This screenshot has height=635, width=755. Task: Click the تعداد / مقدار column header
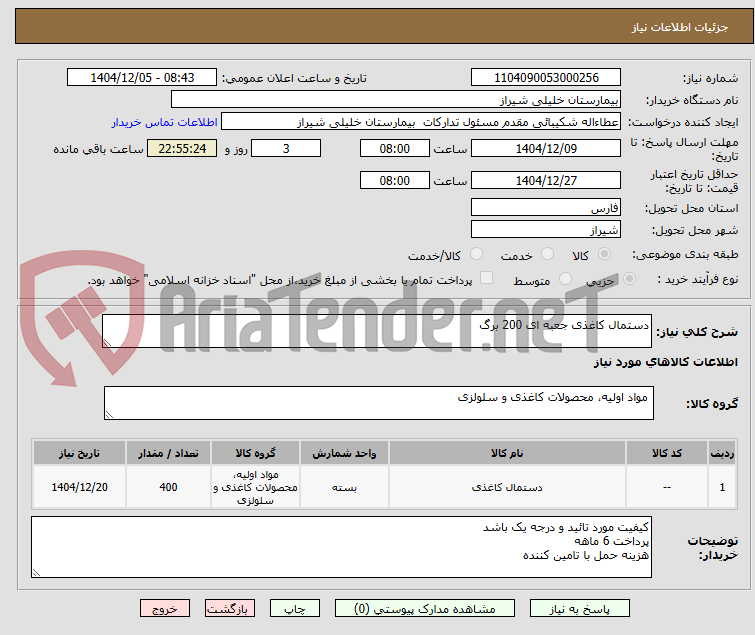[x=168, y=453]
